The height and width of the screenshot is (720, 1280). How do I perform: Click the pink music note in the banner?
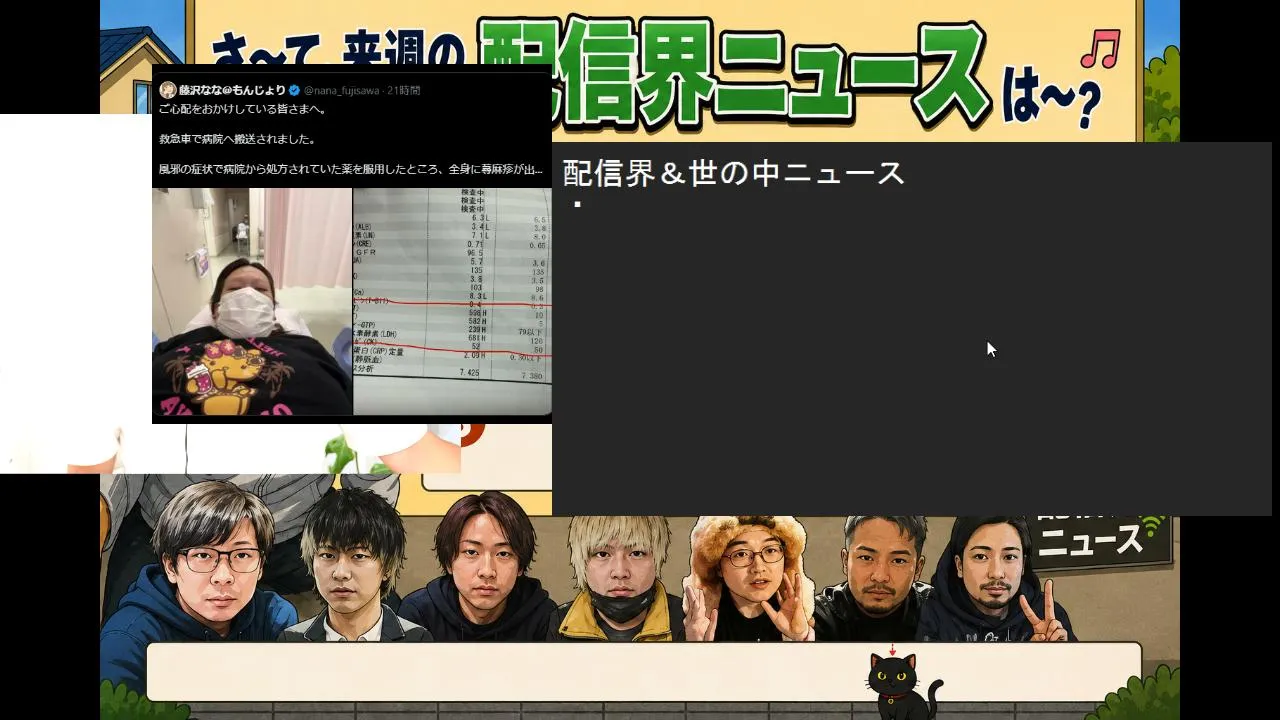coord(1100,49)
